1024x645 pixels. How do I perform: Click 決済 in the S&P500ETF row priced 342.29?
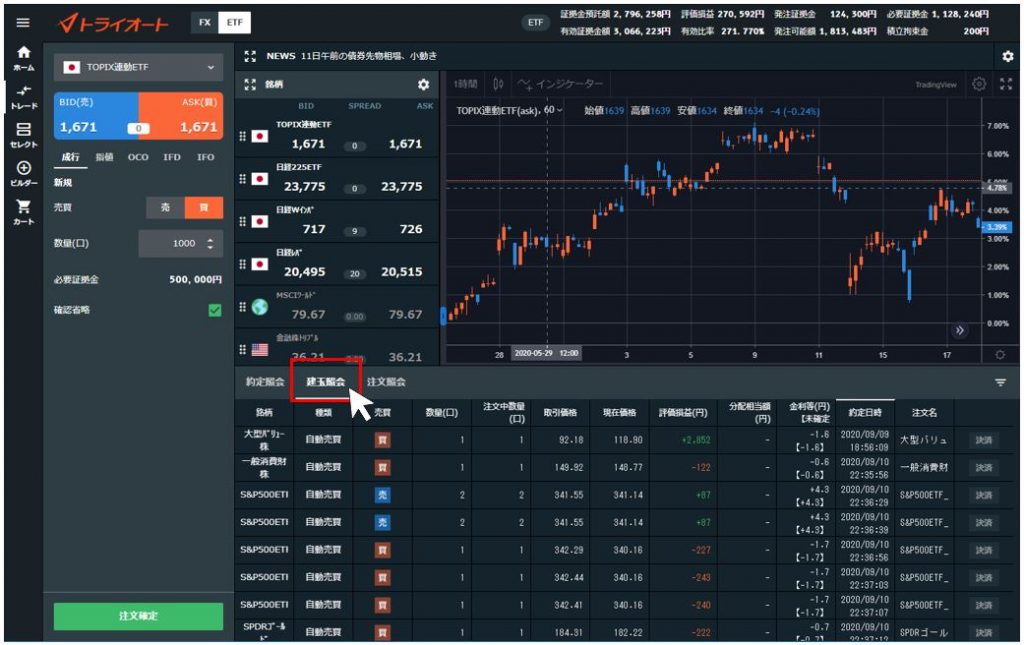coord(984,550)
